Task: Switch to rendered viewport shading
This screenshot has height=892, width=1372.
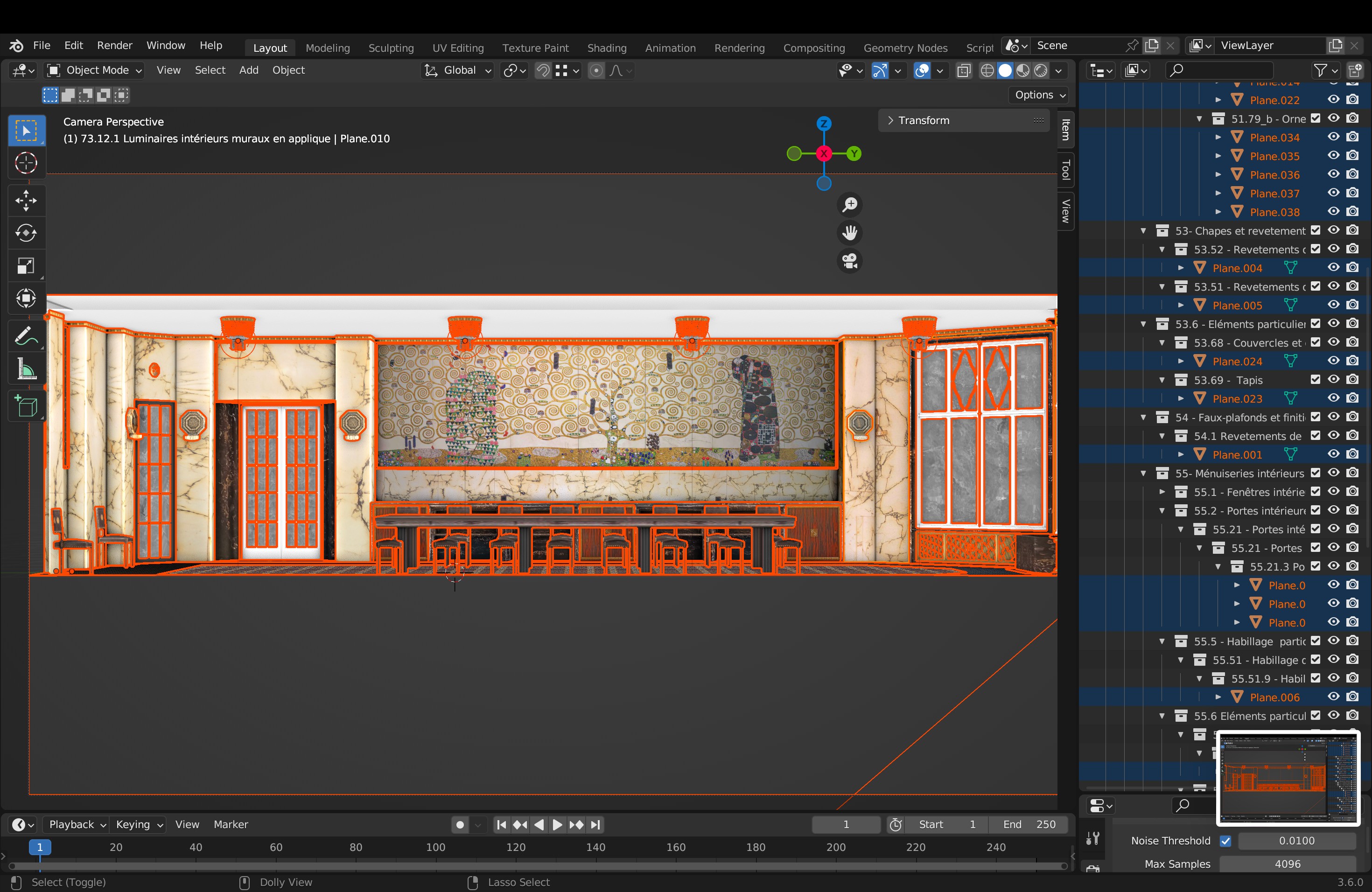Action: (1041, 70)
